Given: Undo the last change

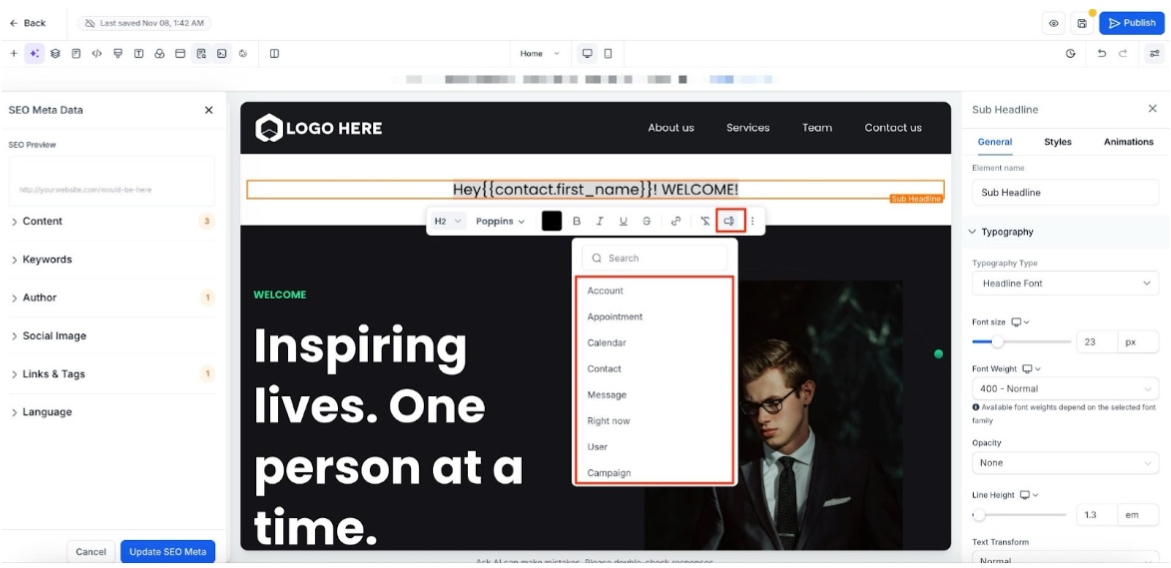Looking at the screenshot, I should (1102, 54).
